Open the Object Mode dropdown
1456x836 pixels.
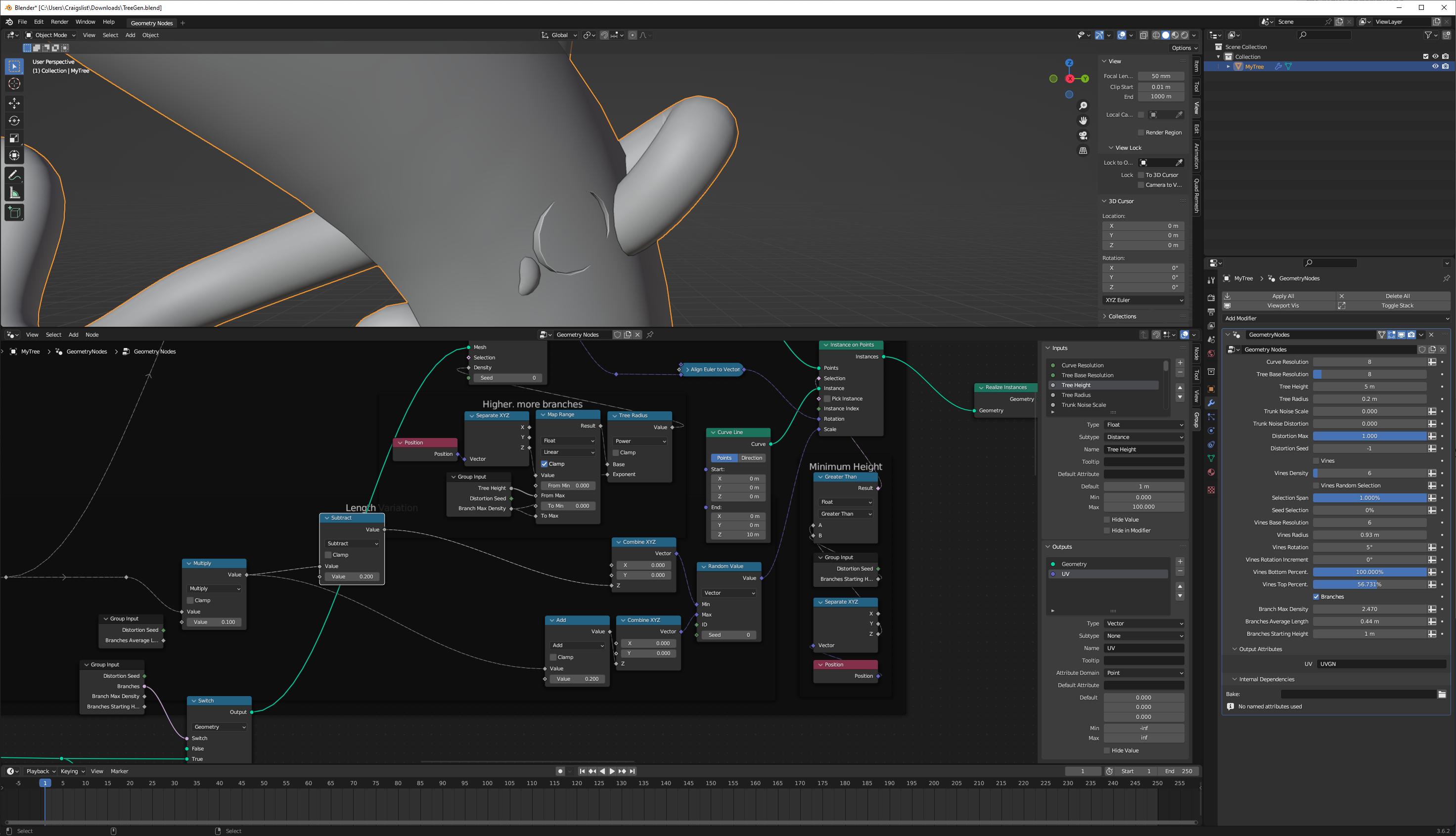click(50, 35)
